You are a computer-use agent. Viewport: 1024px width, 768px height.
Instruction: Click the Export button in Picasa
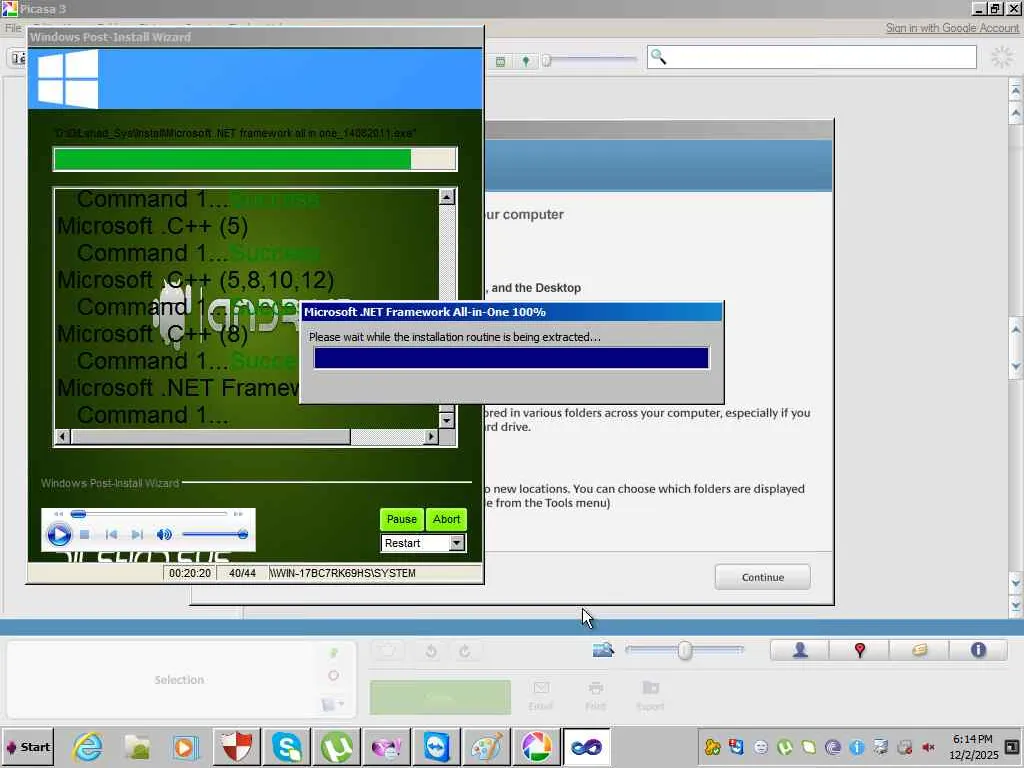[x=650, y=696]
